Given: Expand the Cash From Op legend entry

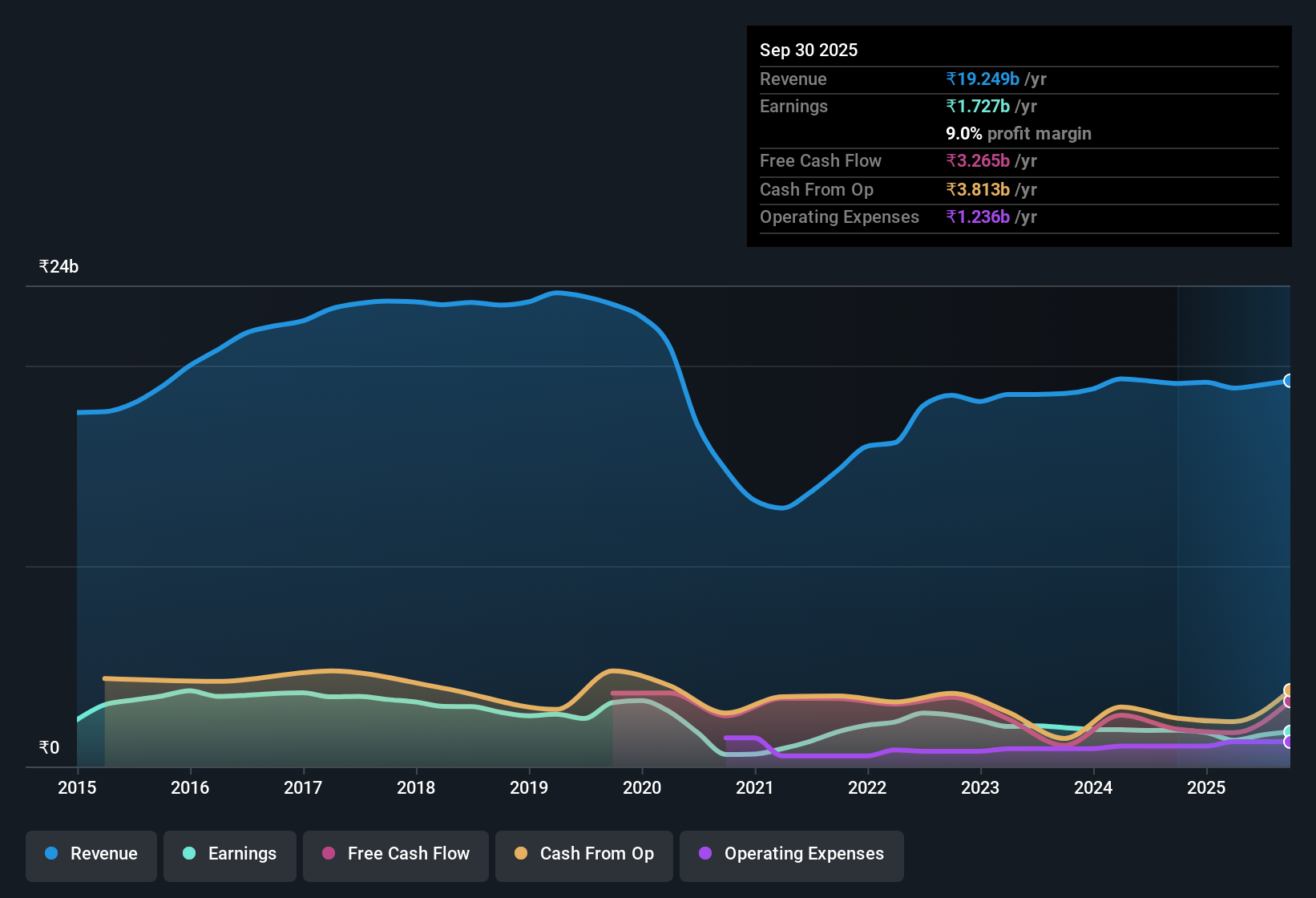Looking at the screenshot, I should pos(583,854).
